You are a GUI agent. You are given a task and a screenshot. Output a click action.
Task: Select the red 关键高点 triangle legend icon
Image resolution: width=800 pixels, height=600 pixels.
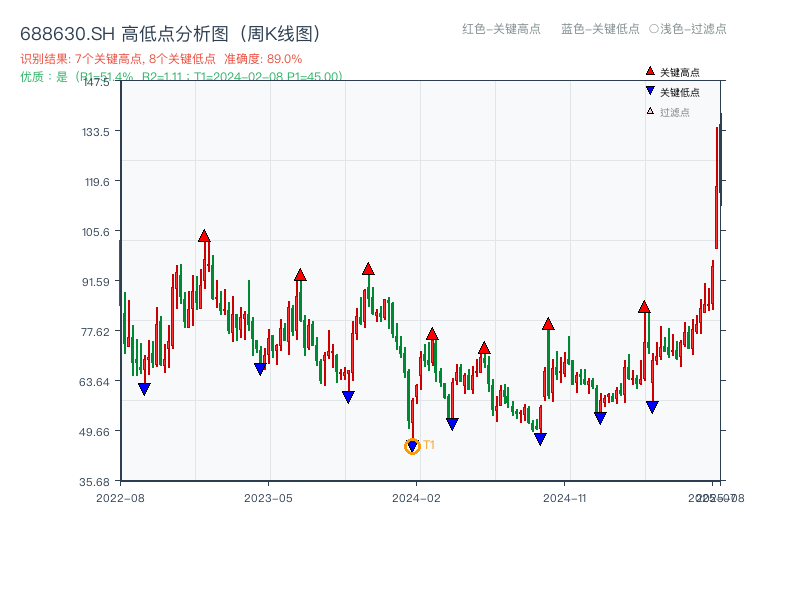650,71
